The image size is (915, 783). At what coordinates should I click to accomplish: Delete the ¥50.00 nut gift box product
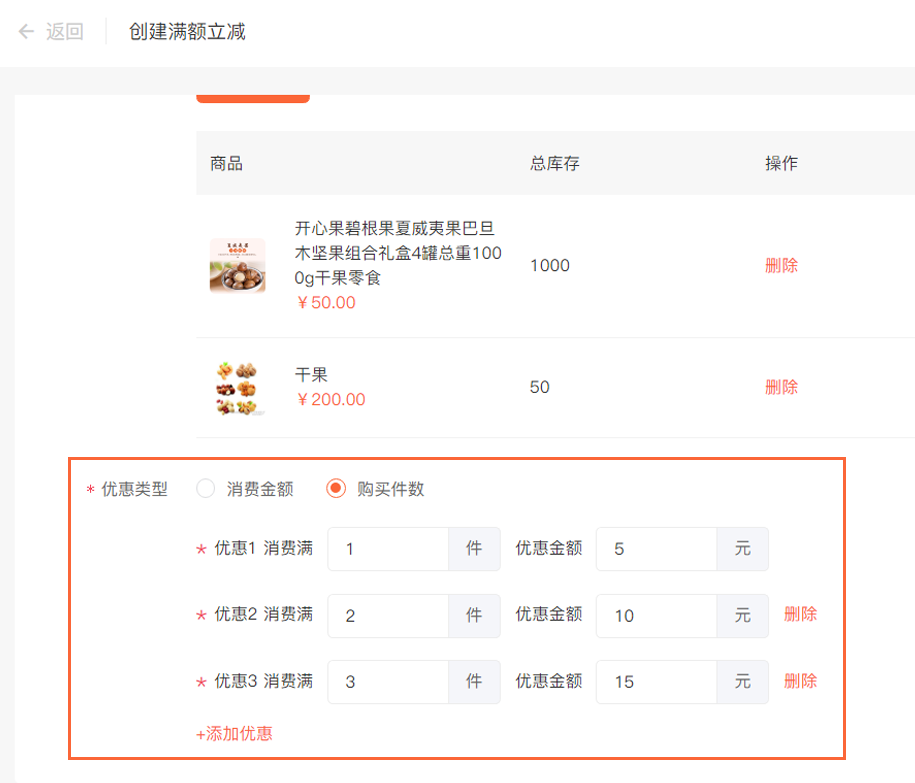pyautogui.click(x=781, y=265)
